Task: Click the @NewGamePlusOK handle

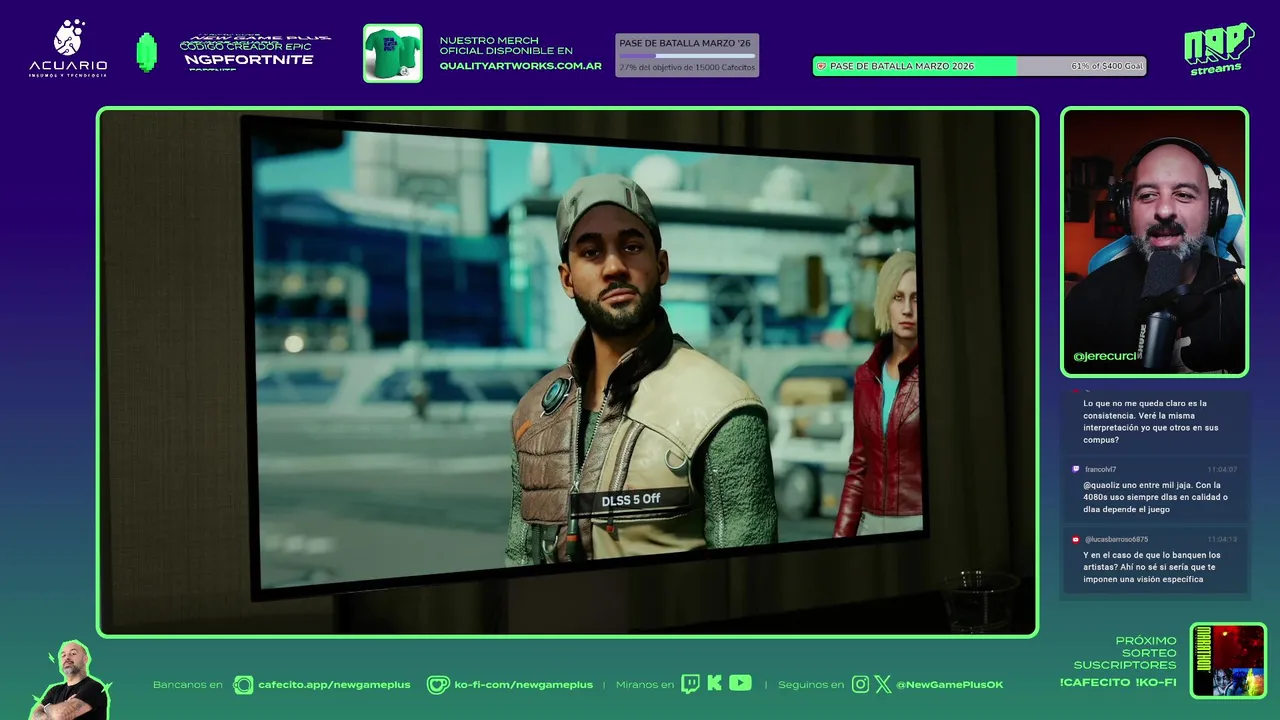Action: [949, 685]
